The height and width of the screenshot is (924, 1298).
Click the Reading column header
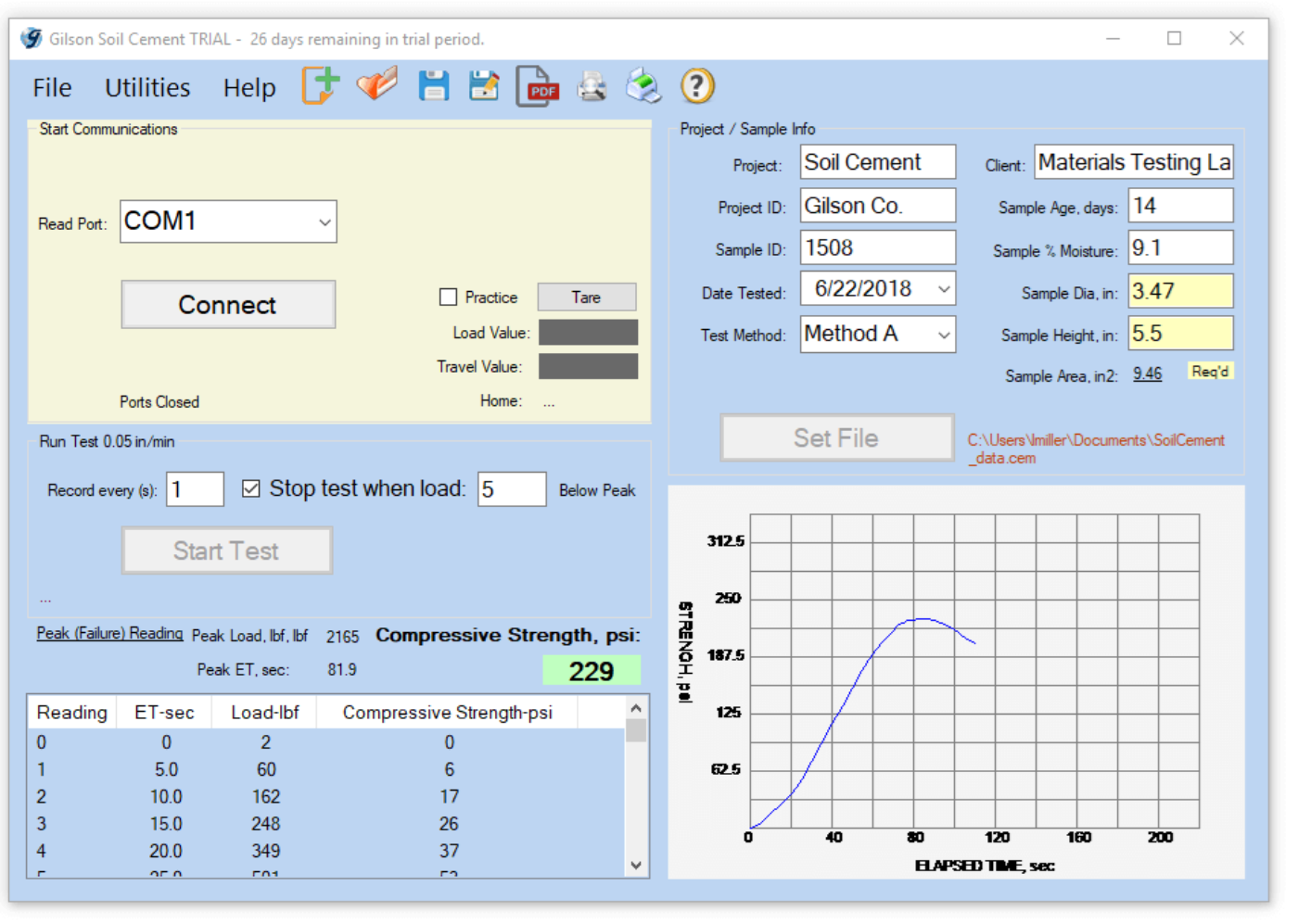point(72,712)
